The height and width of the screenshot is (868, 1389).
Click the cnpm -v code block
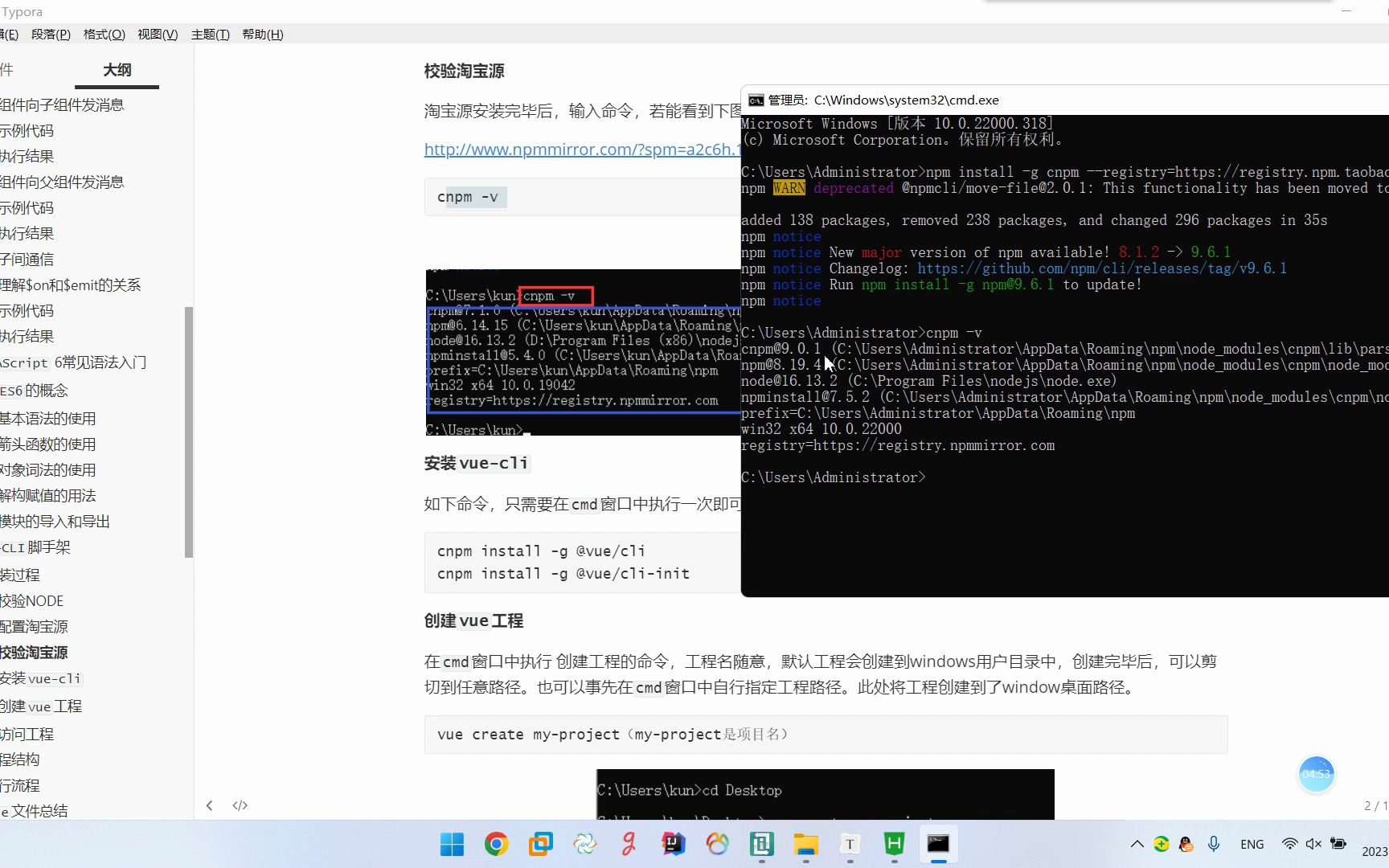582,197
